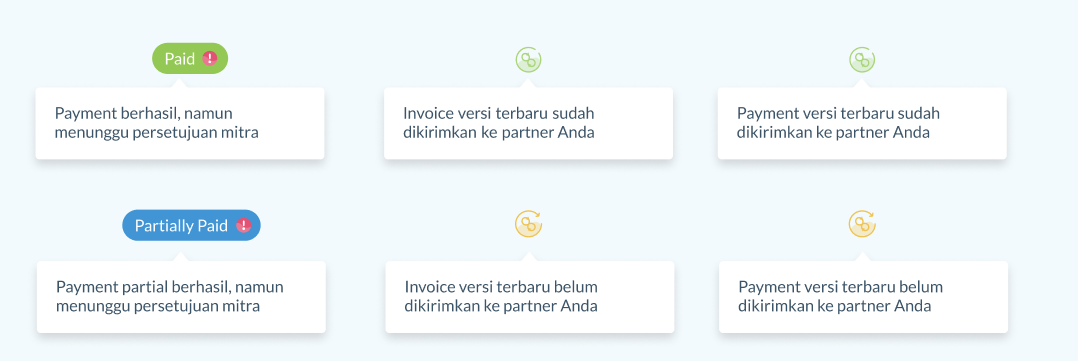The height and width of the screenshot is (361, 1078).
Task: Click yellow sync icon above Payment belum dikirimkan tooltip
Action: tap(862, 224)
